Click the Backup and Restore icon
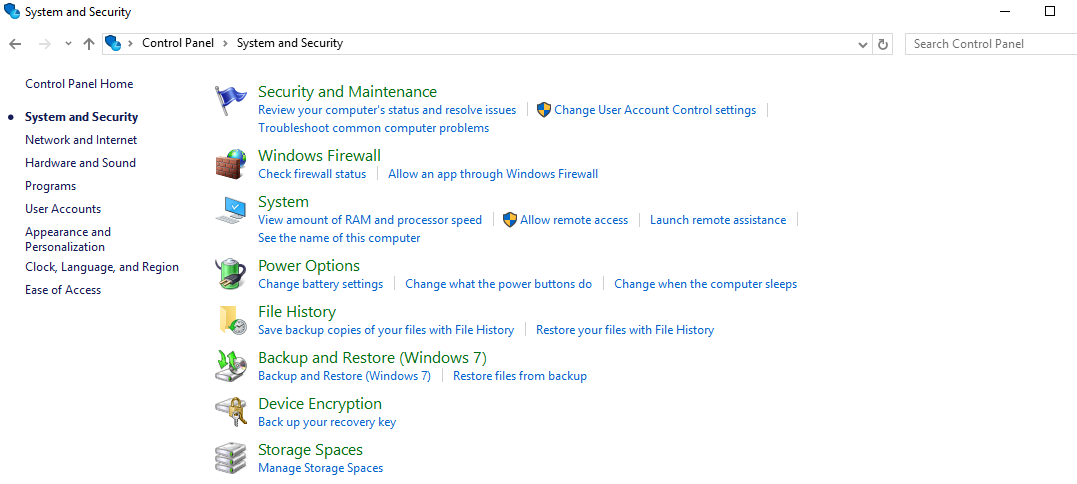 [230, 366]
